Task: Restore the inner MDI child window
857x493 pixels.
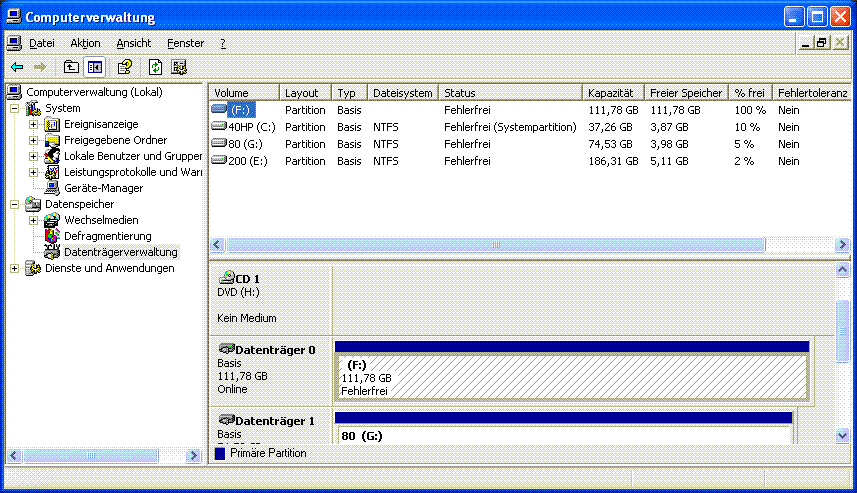Action: (821, 43)
